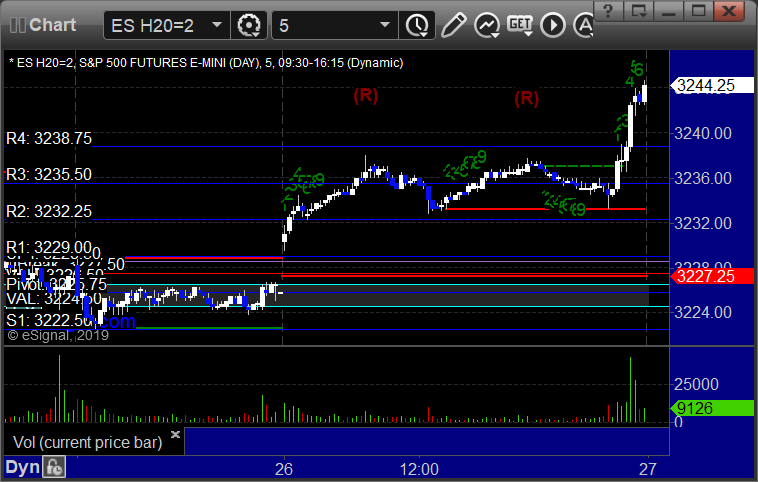Open the chart type line icon
The width and height of the screenshot is (758, 482).
click(x=487, y=25)
